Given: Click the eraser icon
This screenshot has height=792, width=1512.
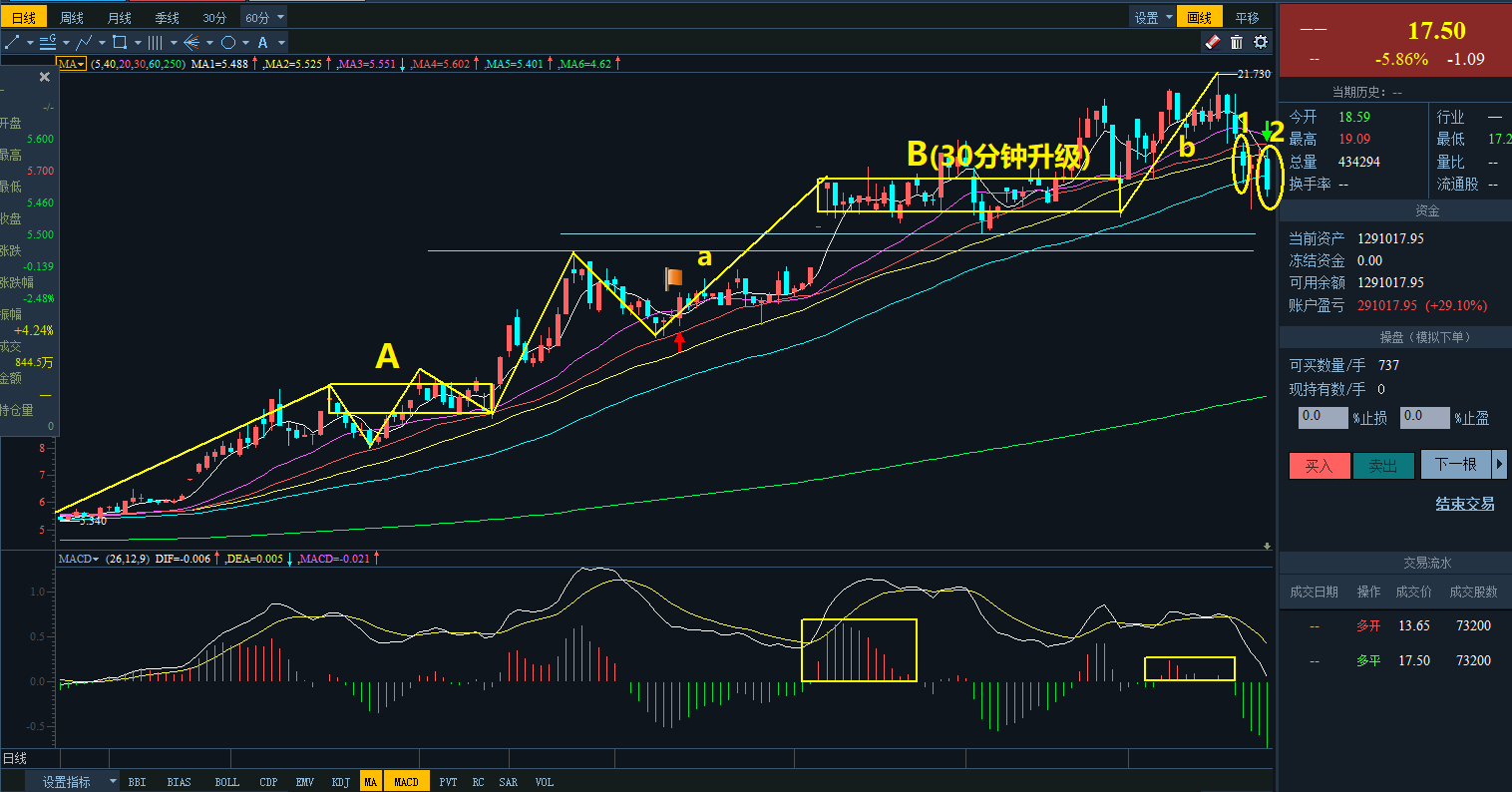Looking at the screenshot, I should click(x=1213, y=42).
